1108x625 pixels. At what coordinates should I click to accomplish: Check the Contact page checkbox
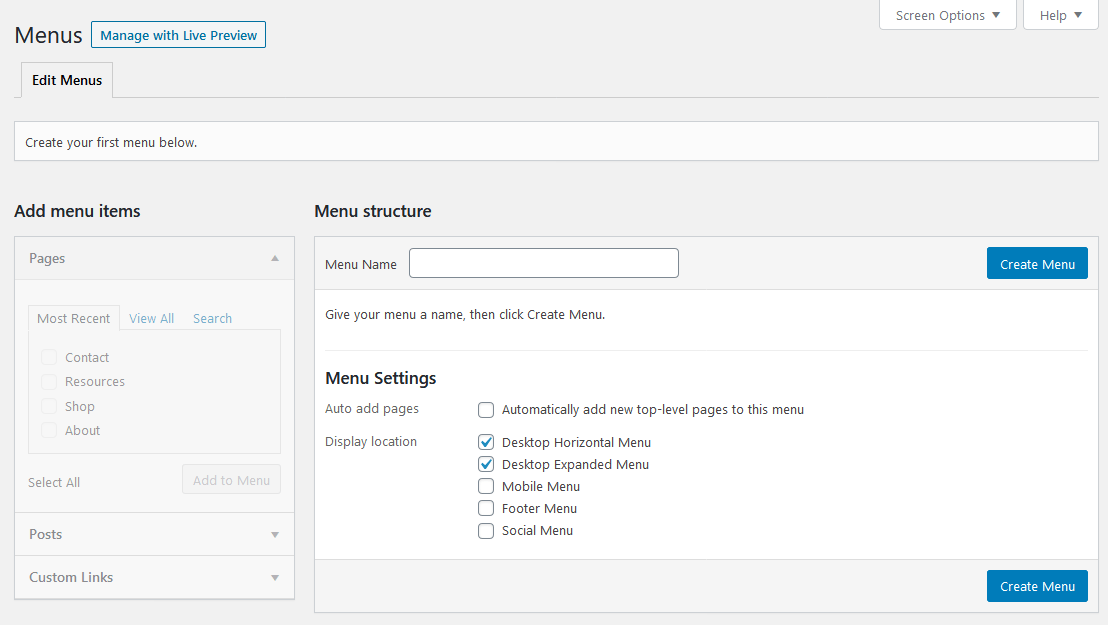[x=49, y=357]
